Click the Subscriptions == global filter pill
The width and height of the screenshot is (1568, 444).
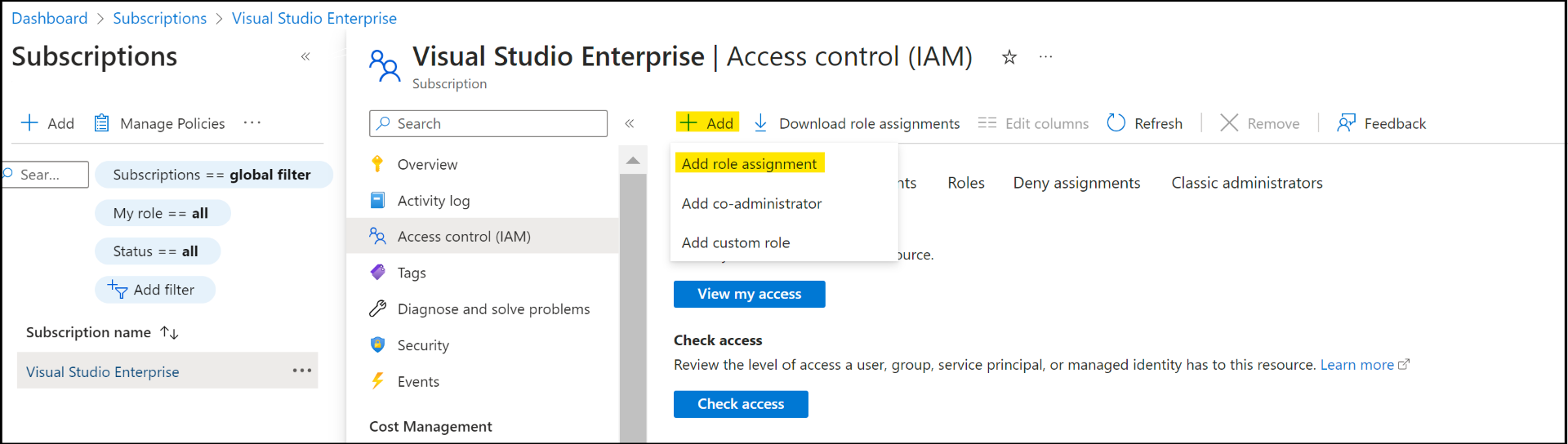(x=213, y=175)
